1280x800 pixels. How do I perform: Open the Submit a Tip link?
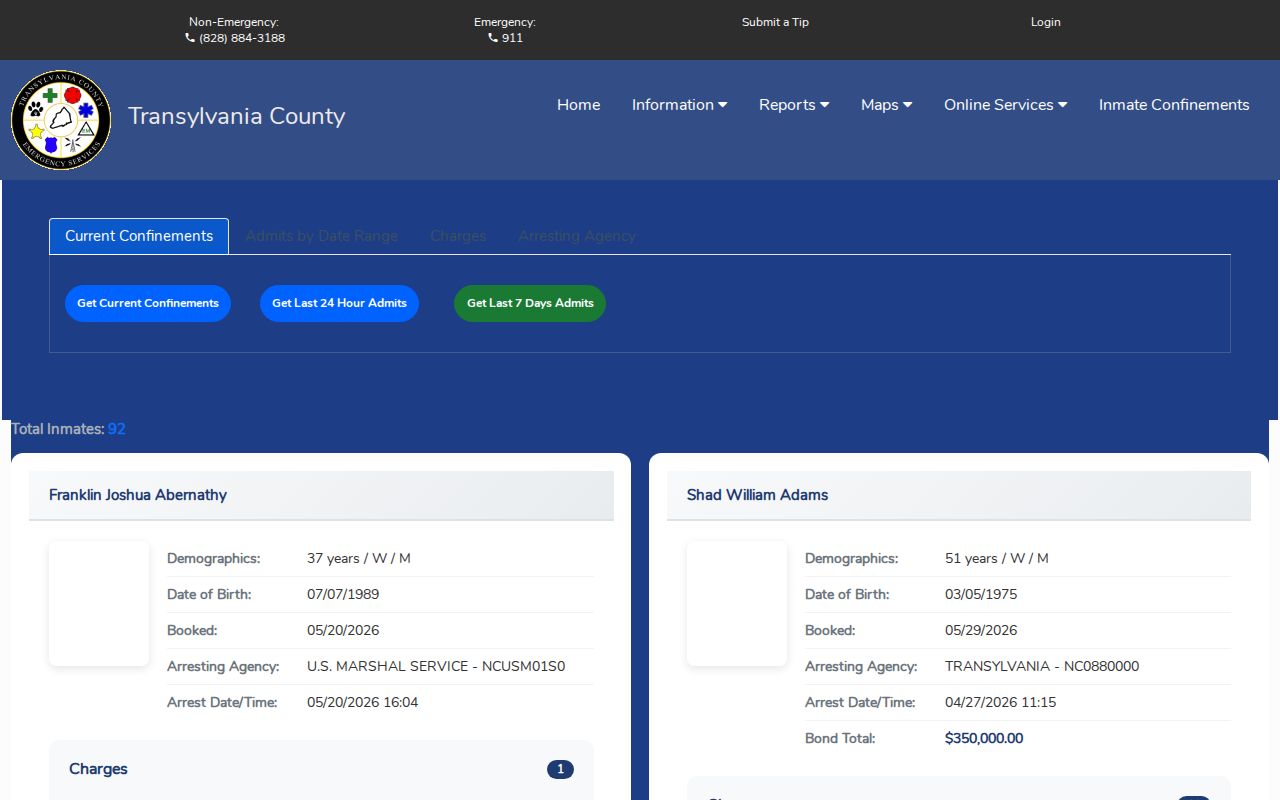click(775, 22)
